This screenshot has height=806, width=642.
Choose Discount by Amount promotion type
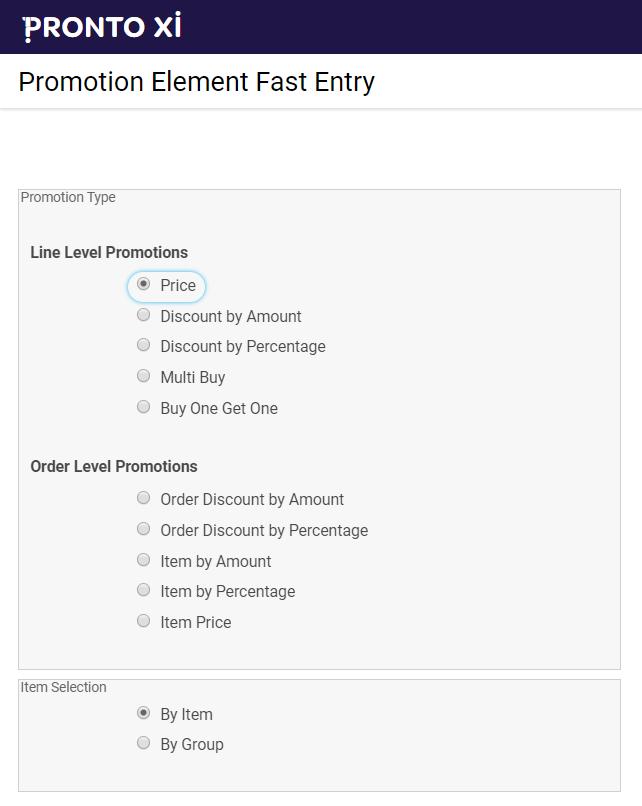143,315
